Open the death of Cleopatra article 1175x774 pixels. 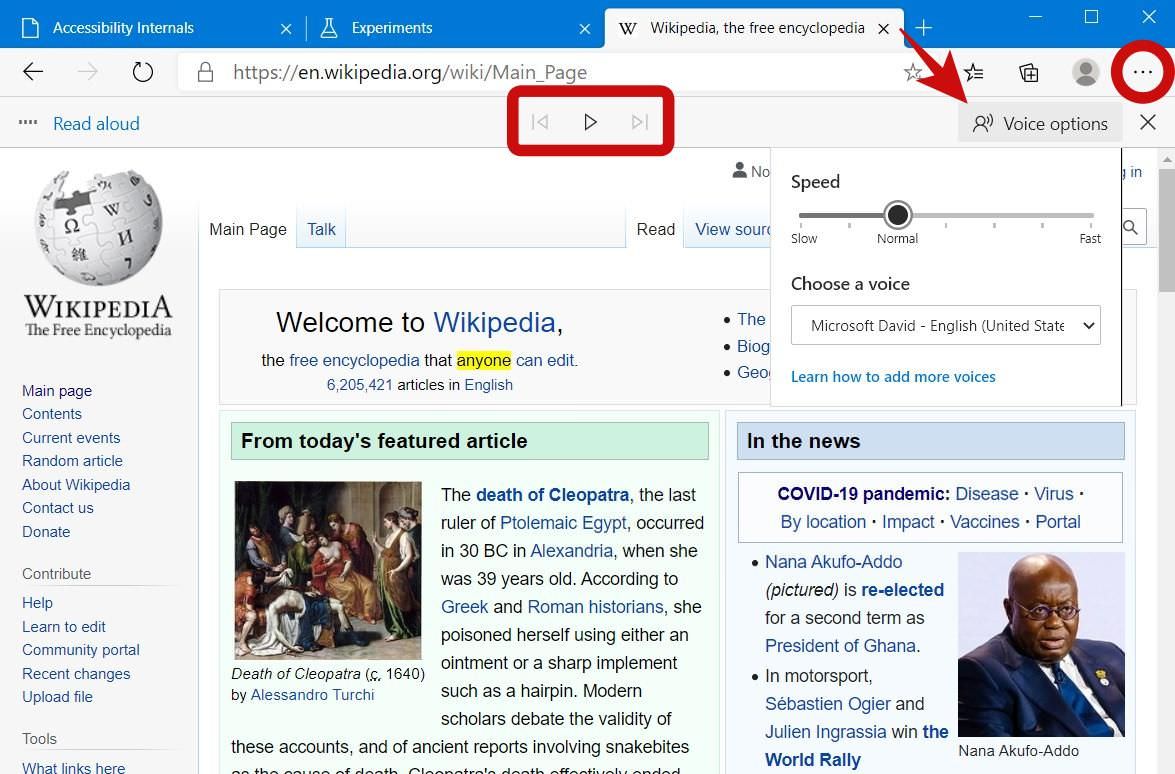[552, 495]
